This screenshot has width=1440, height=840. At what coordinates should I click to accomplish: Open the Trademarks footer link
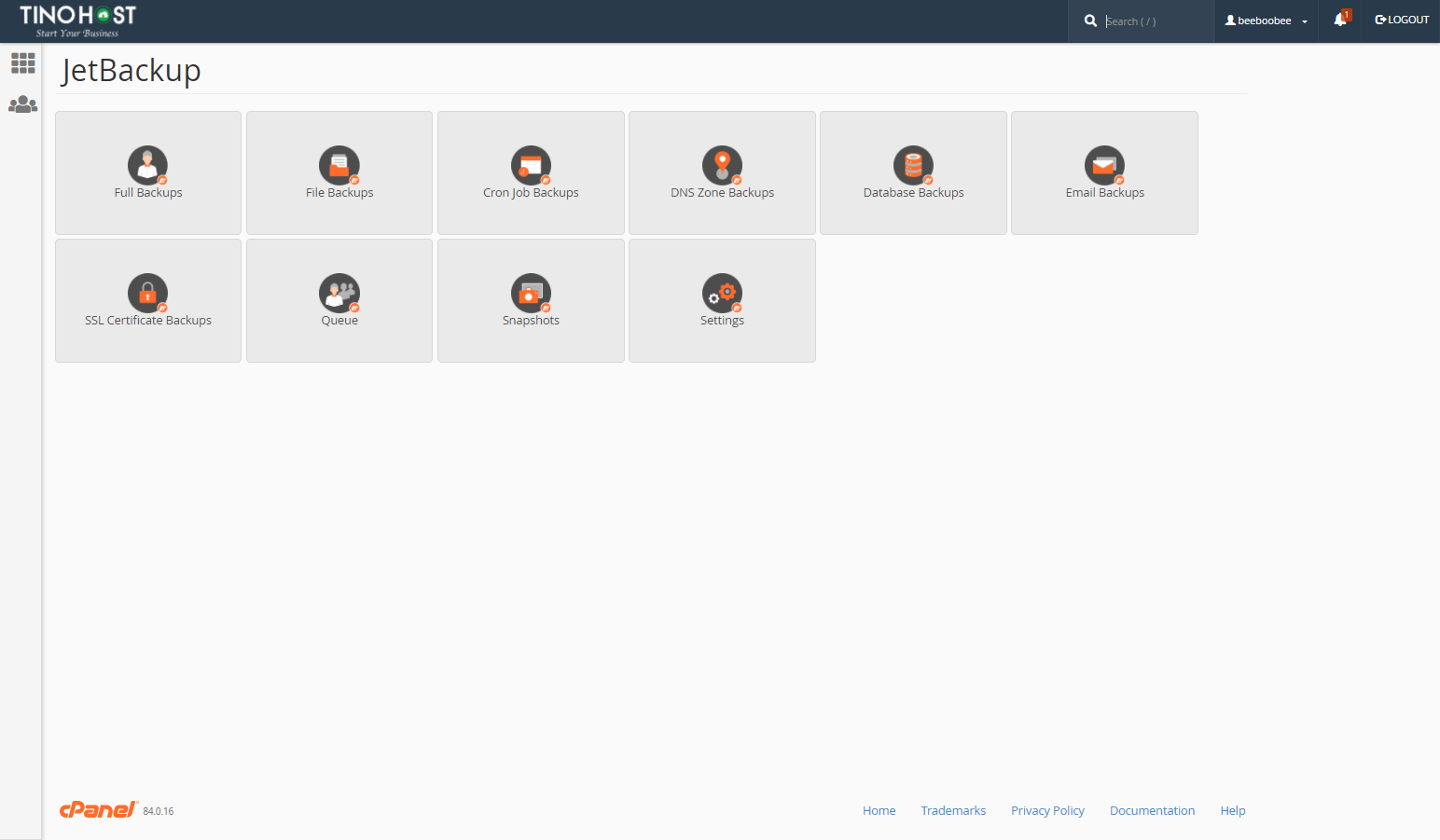[x=953, y=810]
